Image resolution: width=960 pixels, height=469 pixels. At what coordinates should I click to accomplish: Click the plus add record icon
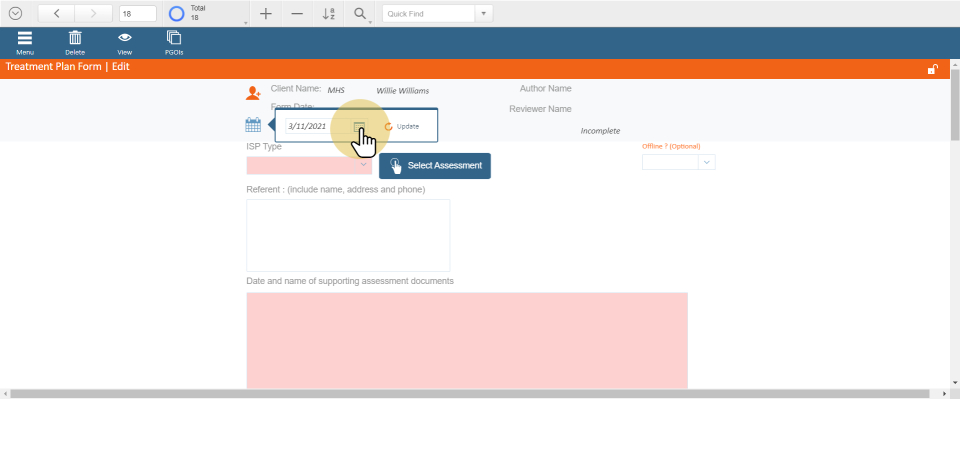pos(265,14)
